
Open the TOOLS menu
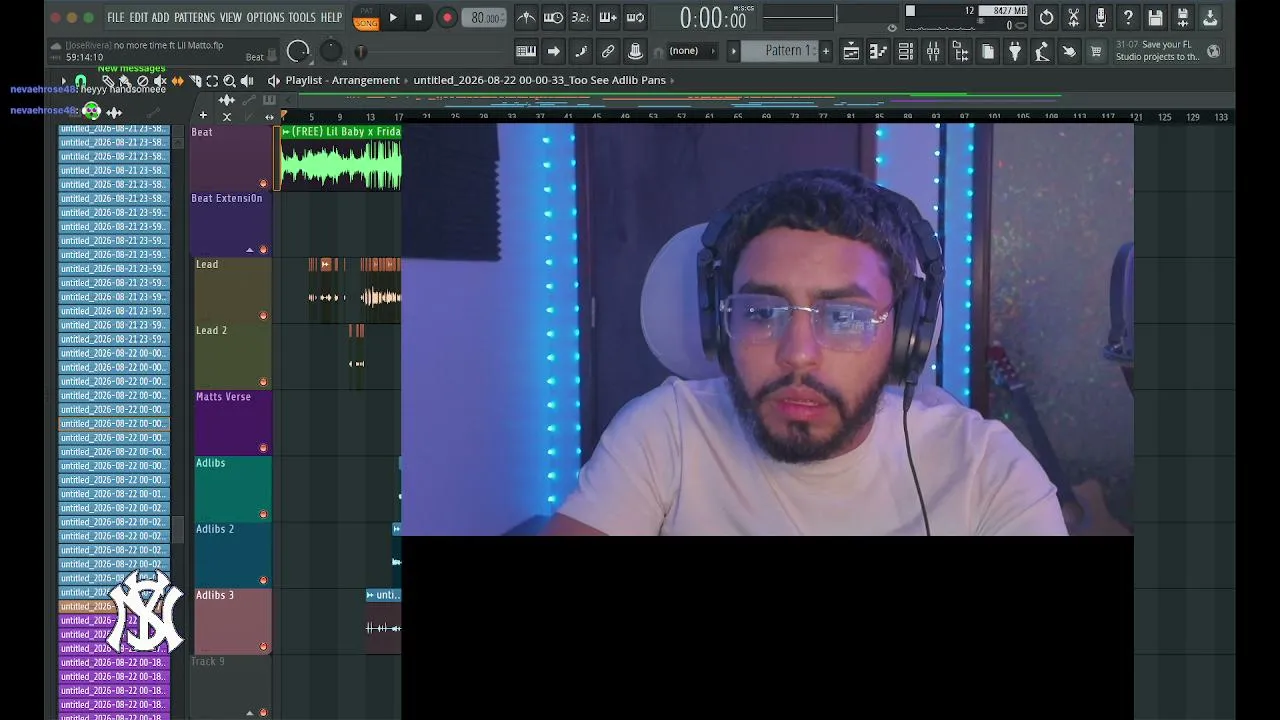coord(302,17)
